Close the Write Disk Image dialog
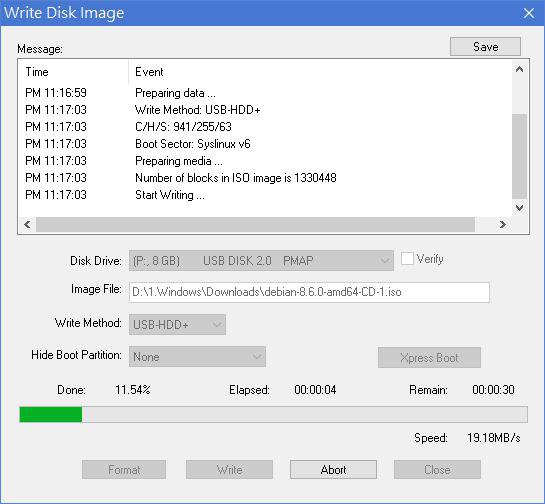The image size is (545, 504). pyautogui.click(x=529, y=13)
